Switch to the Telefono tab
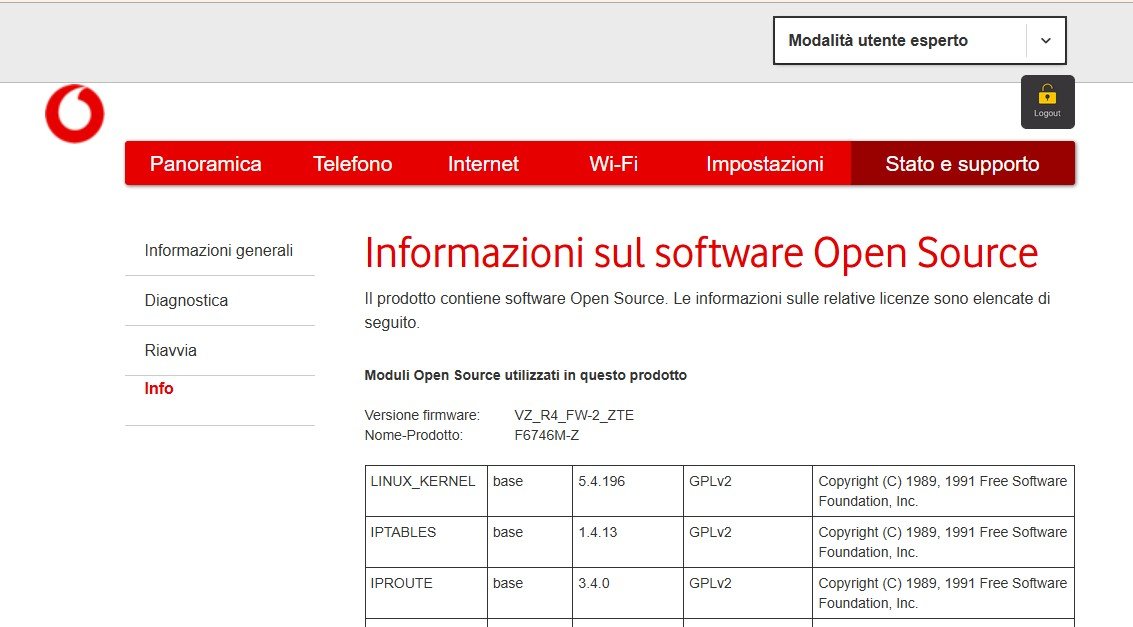1133x627 pixels. [x=353, y=164]
